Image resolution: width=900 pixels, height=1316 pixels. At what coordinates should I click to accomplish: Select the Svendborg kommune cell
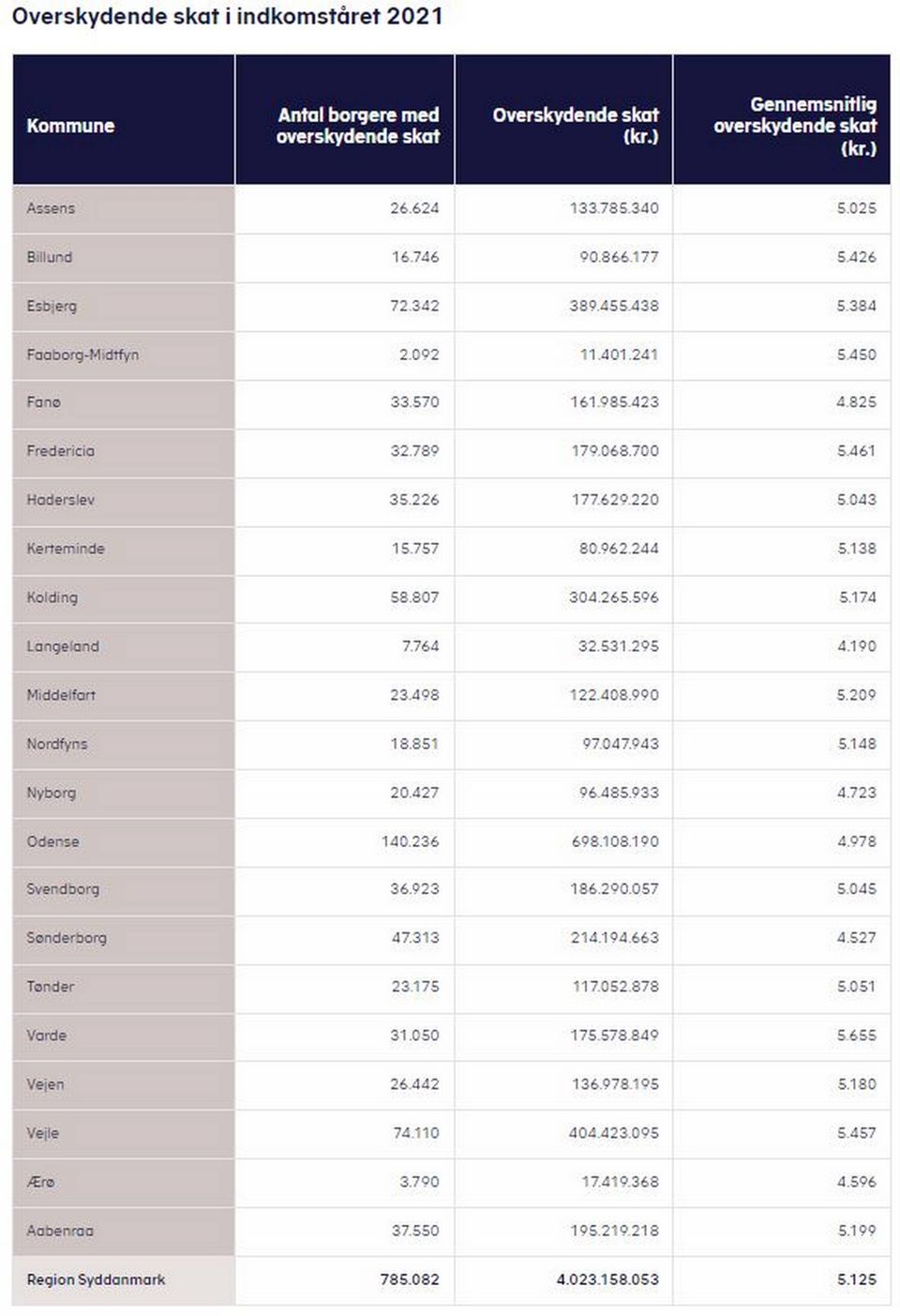pos(123,890)
